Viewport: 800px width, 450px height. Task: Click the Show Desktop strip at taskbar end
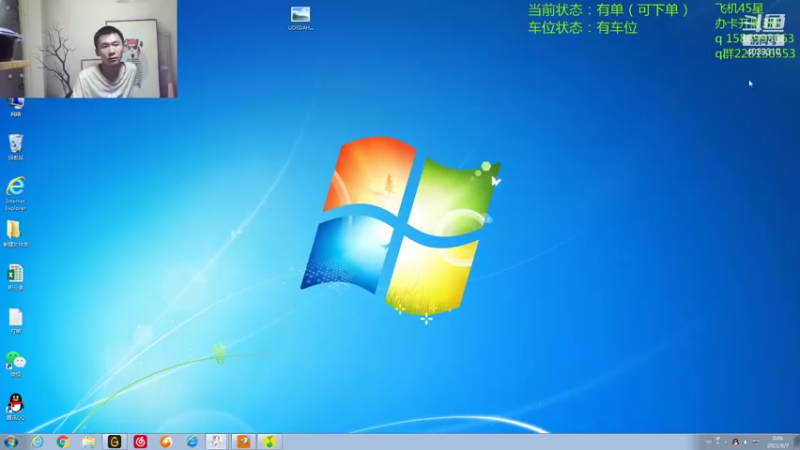pyautogui.click(x=796, y=442)
